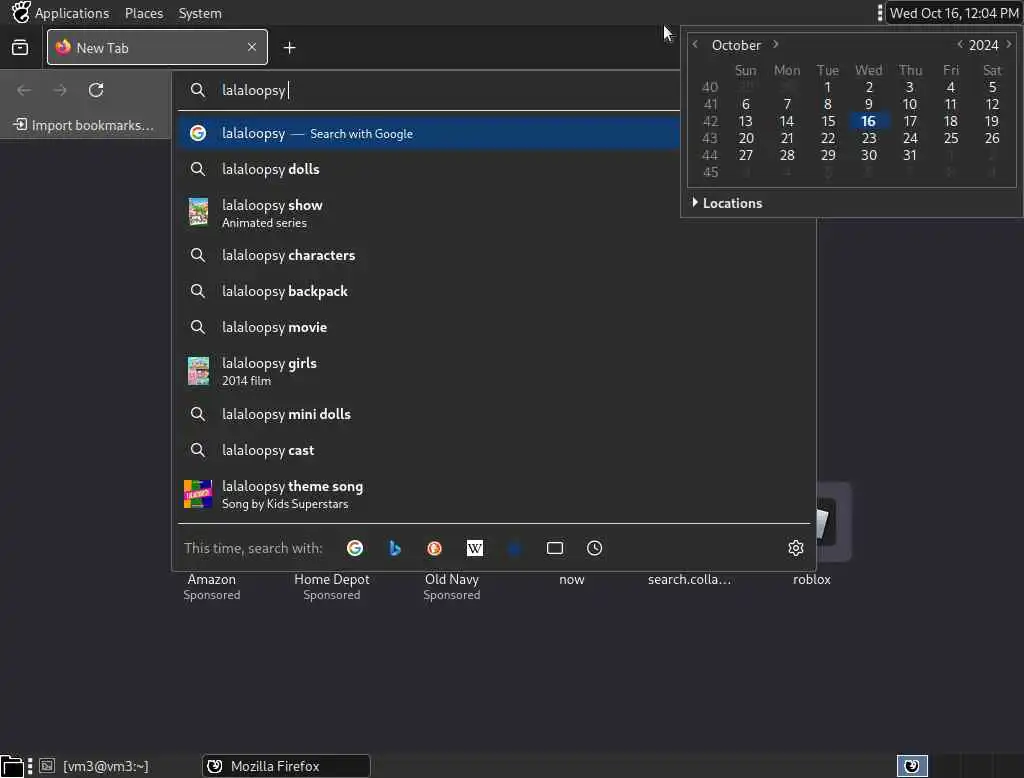Select the New Tab browser tab
This screenshot has width=1024, height=778.
(157, 47)
